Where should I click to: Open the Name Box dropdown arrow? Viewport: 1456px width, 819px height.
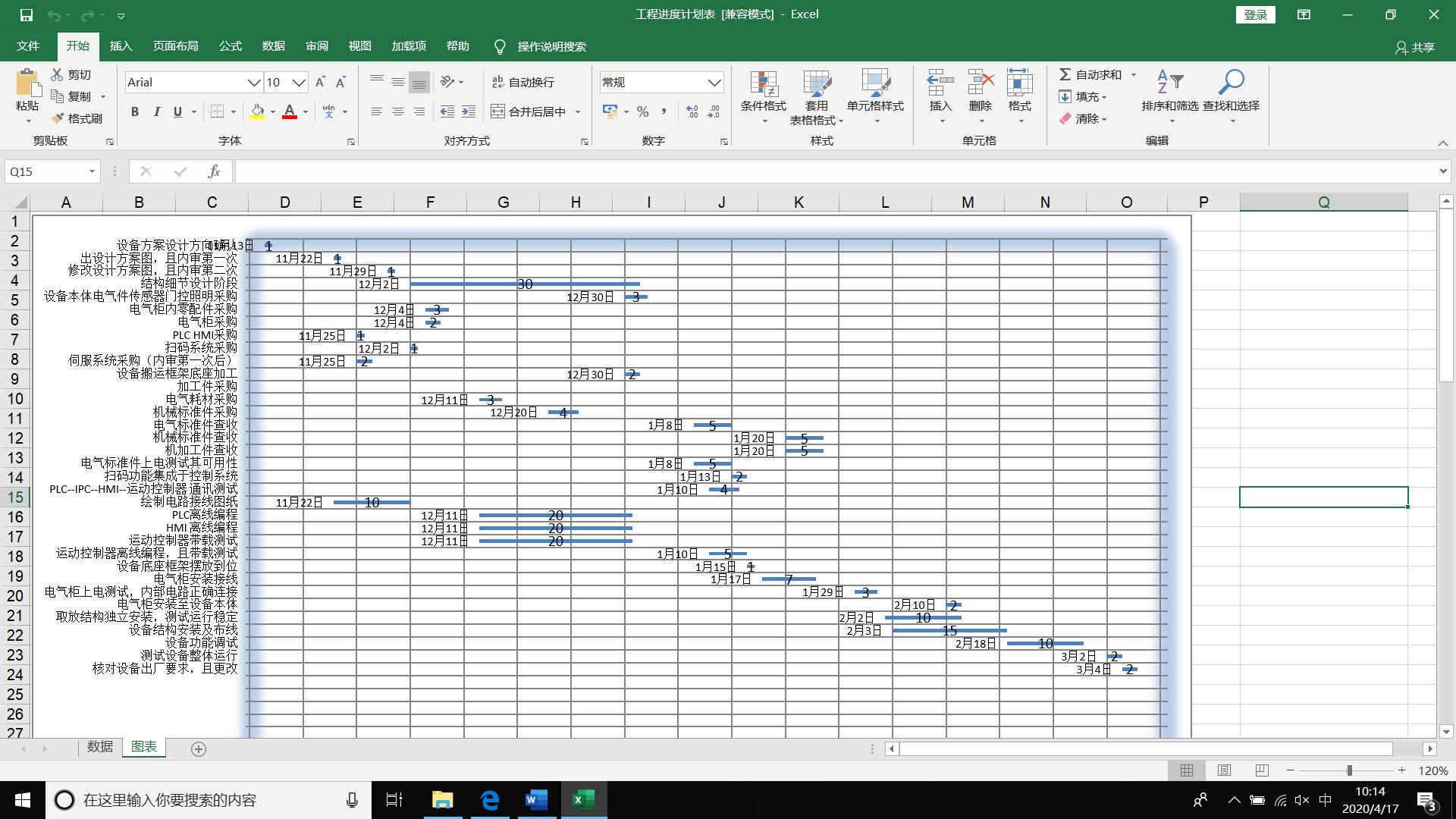click(92, 171)
